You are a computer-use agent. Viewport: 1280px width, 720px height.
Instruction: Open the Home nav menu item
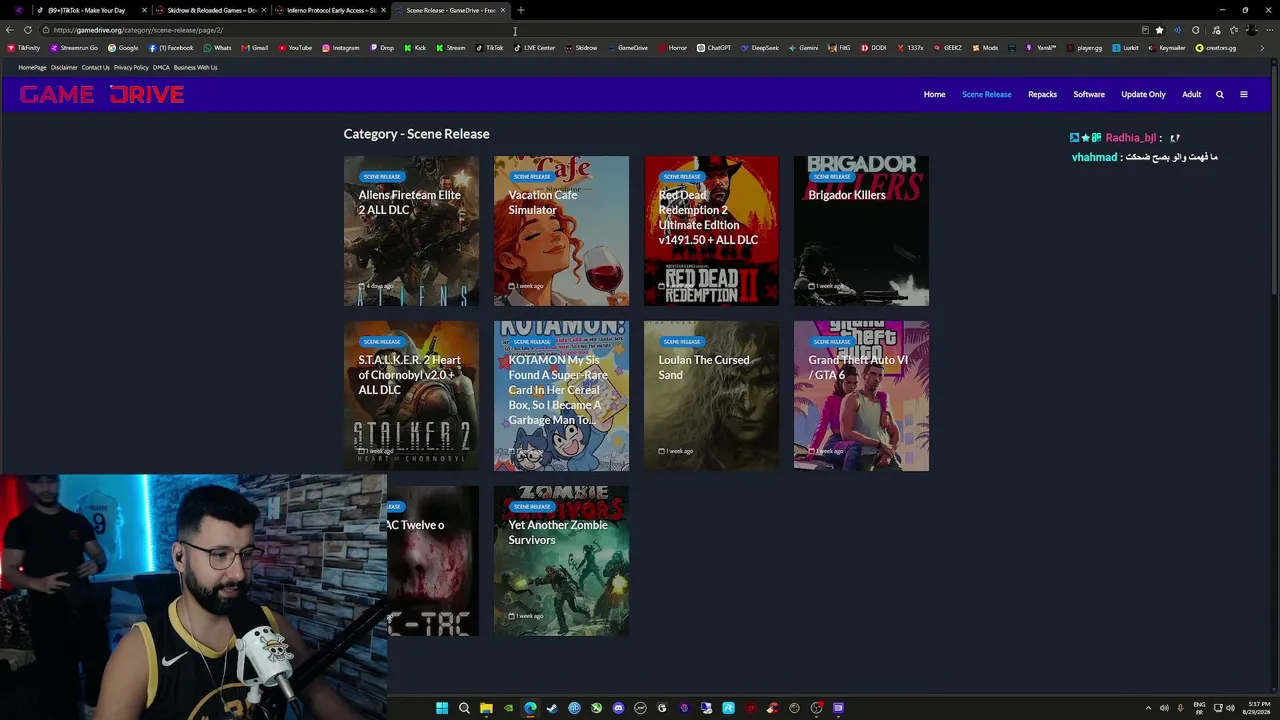[934, 94]
